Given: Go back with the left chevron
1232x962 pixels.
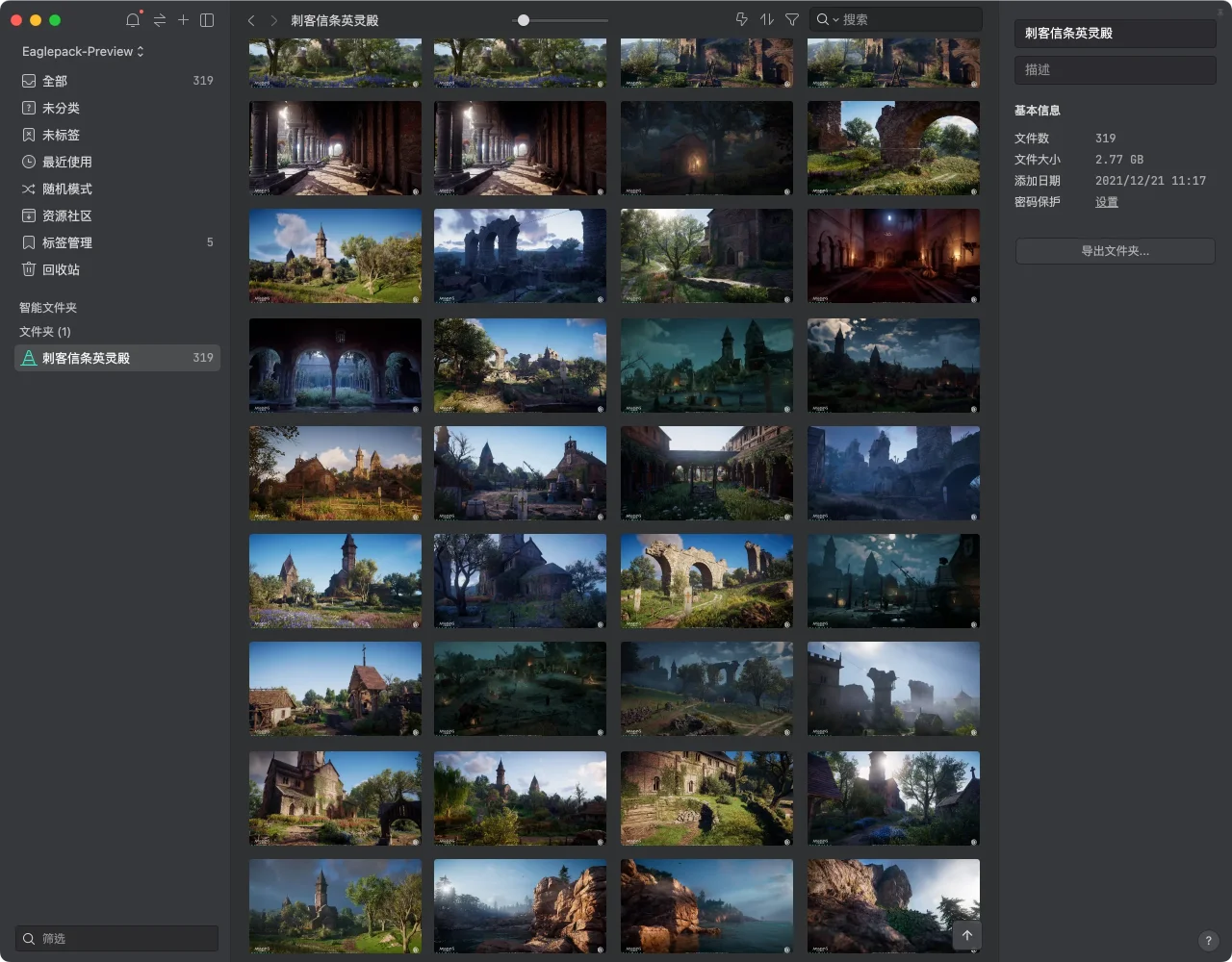Looking at the screenshot, I should pyautogui.click(x=251, y=20).
